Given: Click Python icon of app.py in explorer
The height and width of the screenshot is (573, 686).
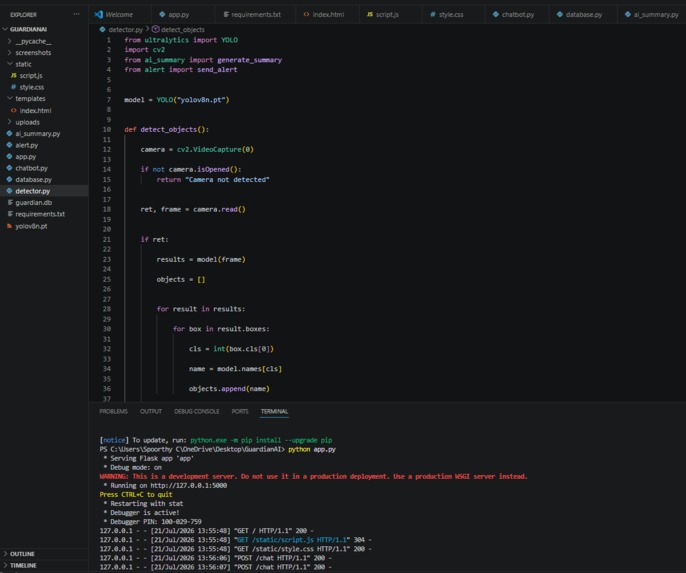Looking at the screenshot, I should (x=9, y=156).
